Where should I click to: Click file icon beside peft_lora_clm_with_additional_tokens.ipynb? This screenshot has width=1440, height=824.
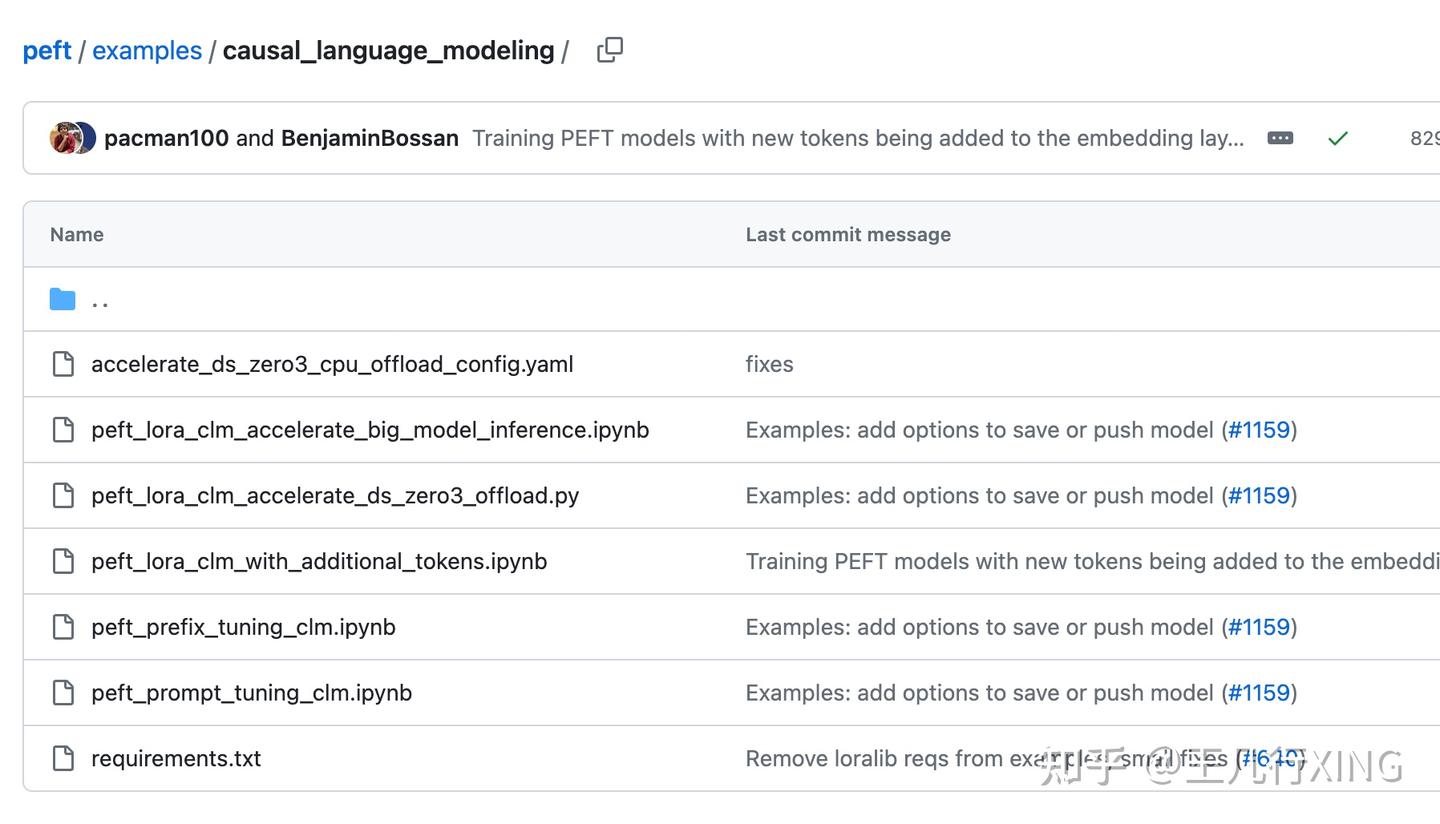pyautogui.click(x=63, y=561)
